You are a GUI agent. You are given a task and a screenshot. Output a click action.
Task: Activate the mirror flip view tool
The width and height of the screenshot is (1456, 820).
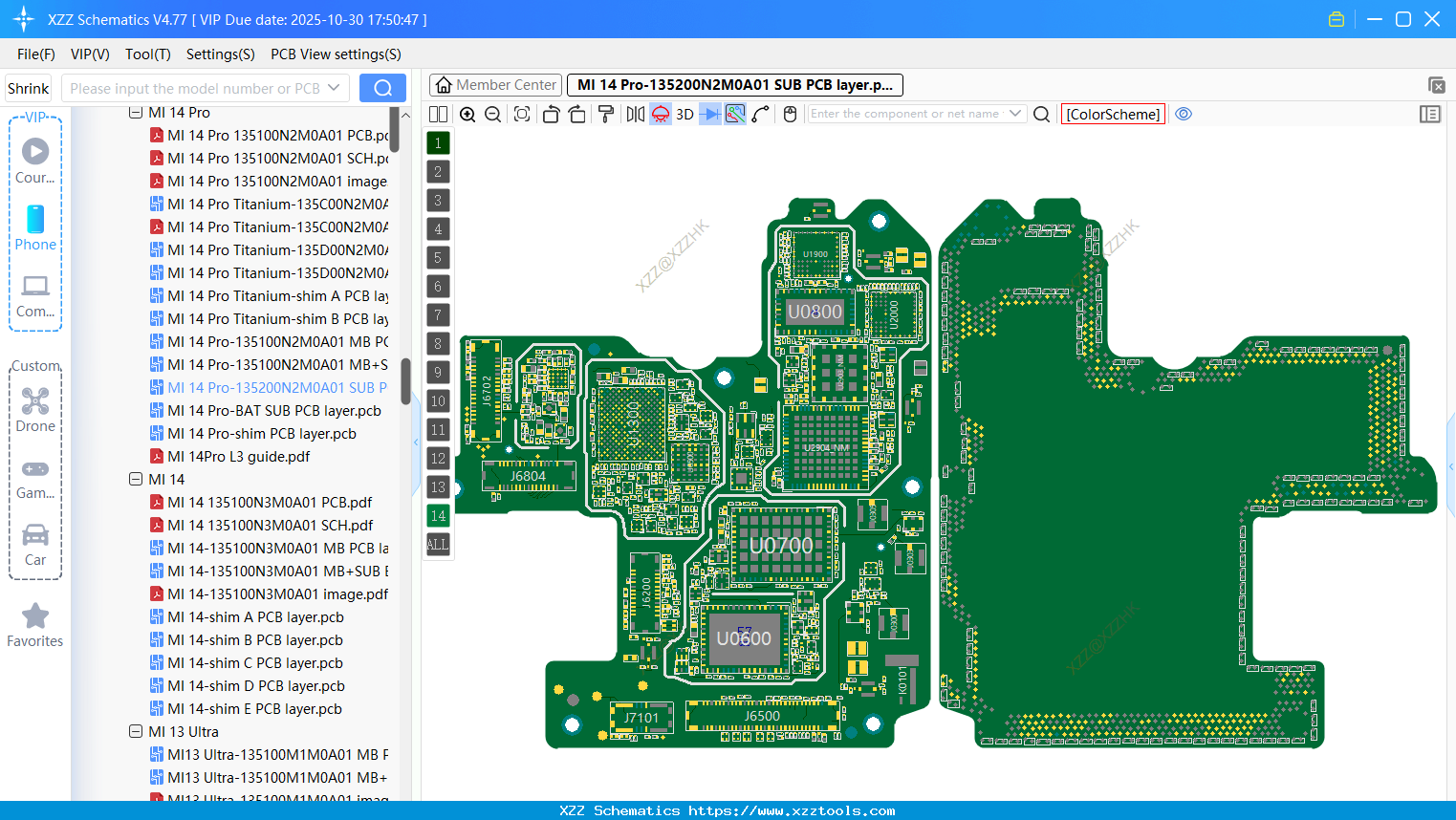[x=637, y=113]
